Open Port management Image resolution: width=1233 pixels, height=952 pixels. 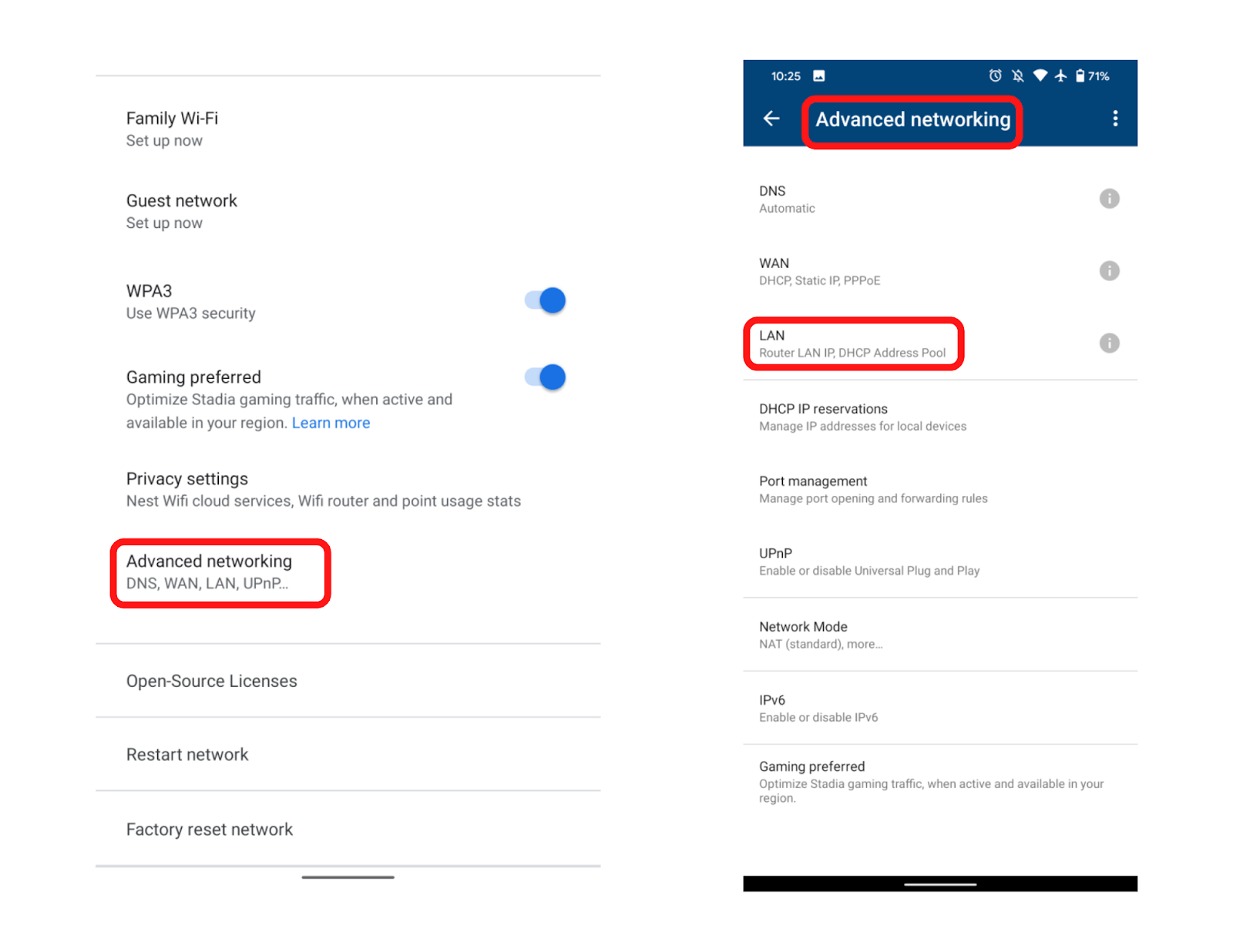(940, 489)
